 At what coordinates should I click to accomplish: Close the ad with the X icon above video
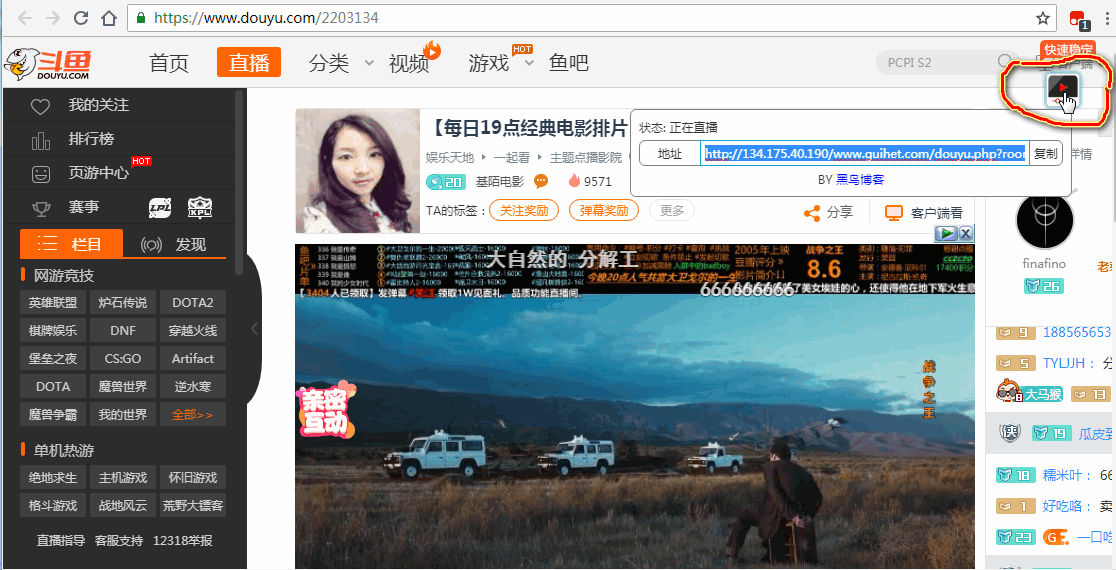[x=966, y=233]
